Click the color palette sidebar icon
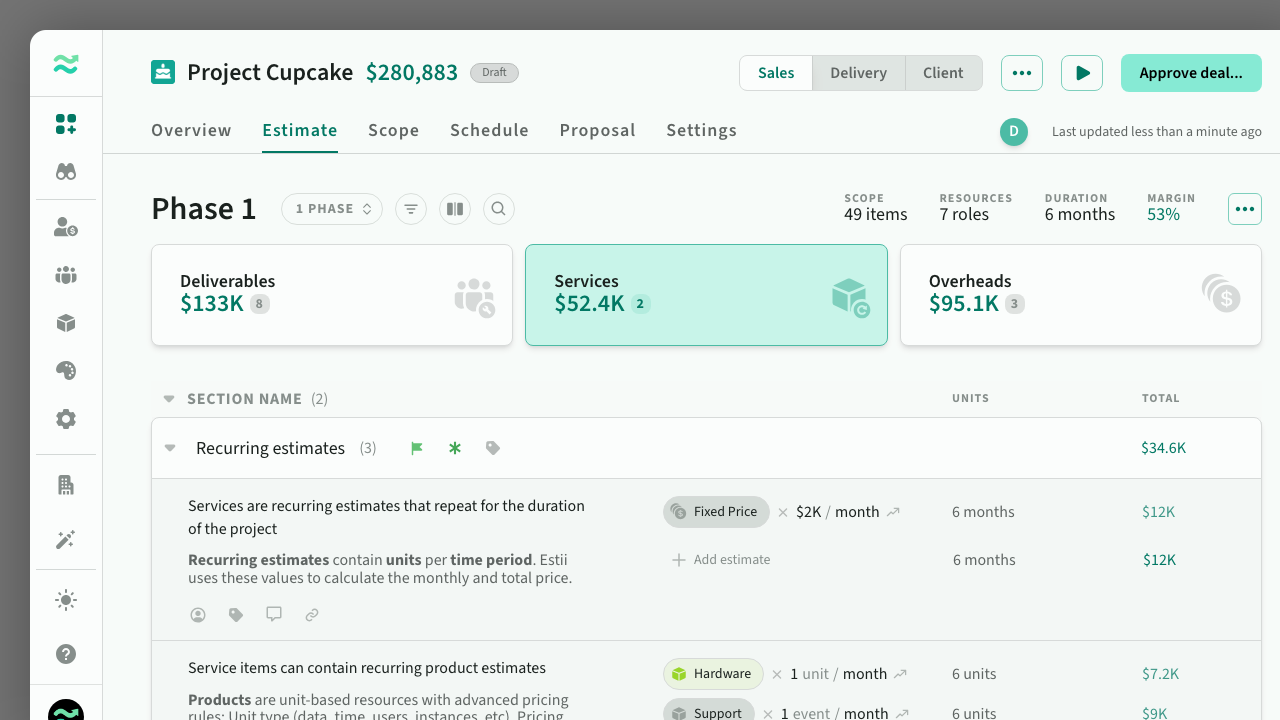Screen dimensions: 1280x720 [x=66, y=371]
